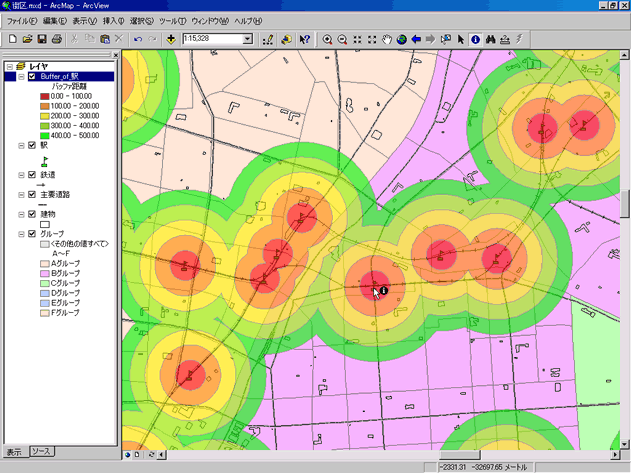The image size is (631, 473).
Task: Open the 表示(V) menu
Action: pos(85,21)
